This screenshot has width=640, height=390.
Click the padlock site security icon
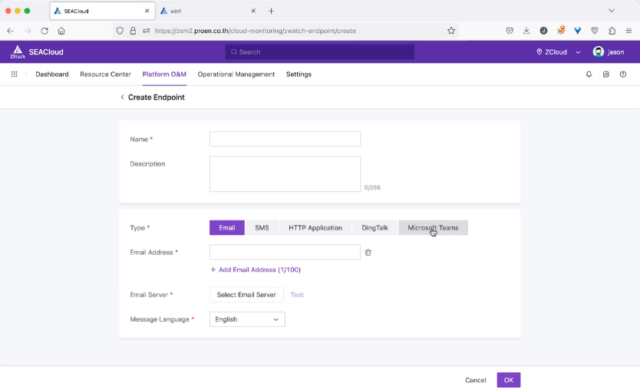coord(133,31)
